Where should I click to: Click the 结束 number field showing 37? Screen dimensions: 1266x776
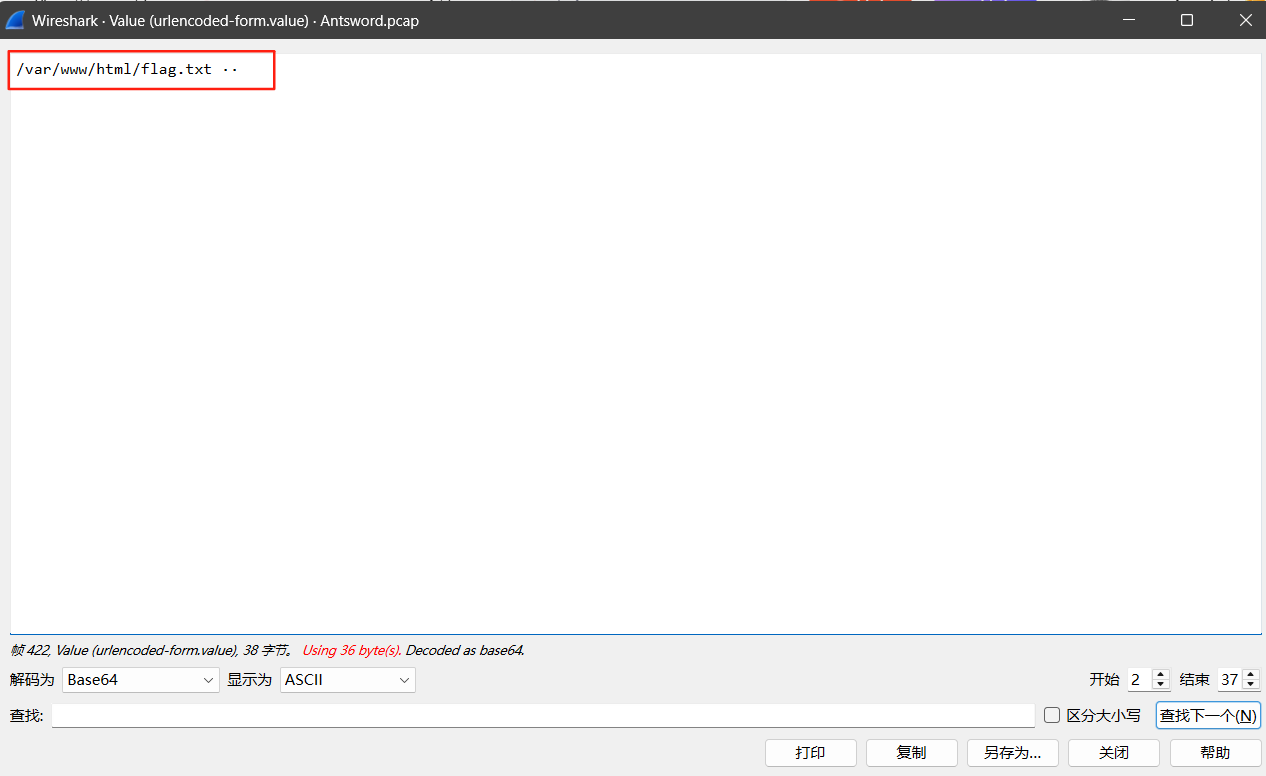click(1230, 680)
